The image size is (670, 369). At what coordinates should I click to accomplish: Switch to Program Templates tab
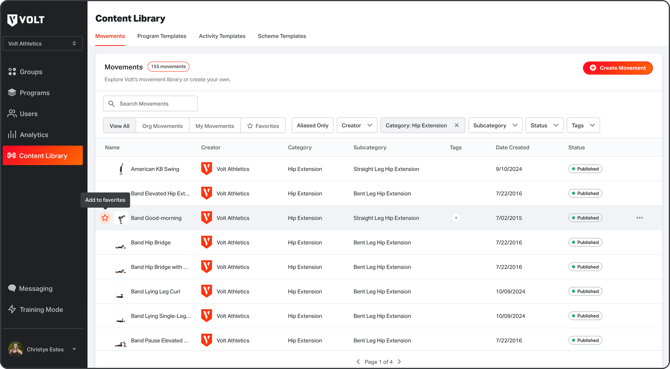(162, 36)
